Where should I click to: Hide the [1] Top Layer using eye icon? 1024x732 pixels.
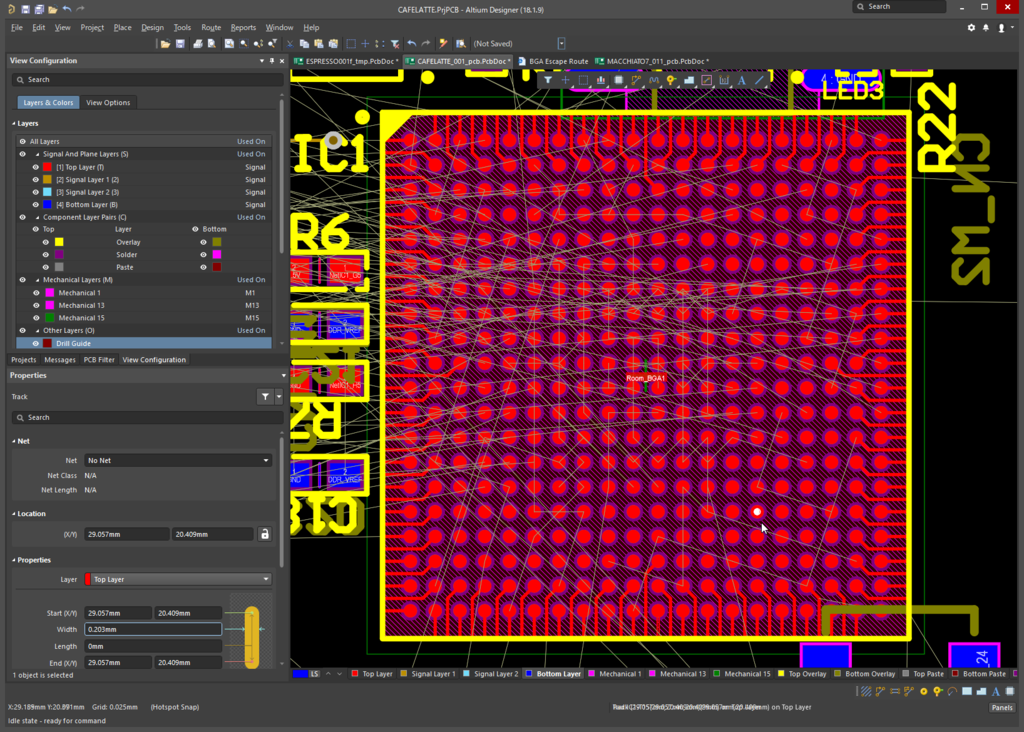[x=35, y=167]
